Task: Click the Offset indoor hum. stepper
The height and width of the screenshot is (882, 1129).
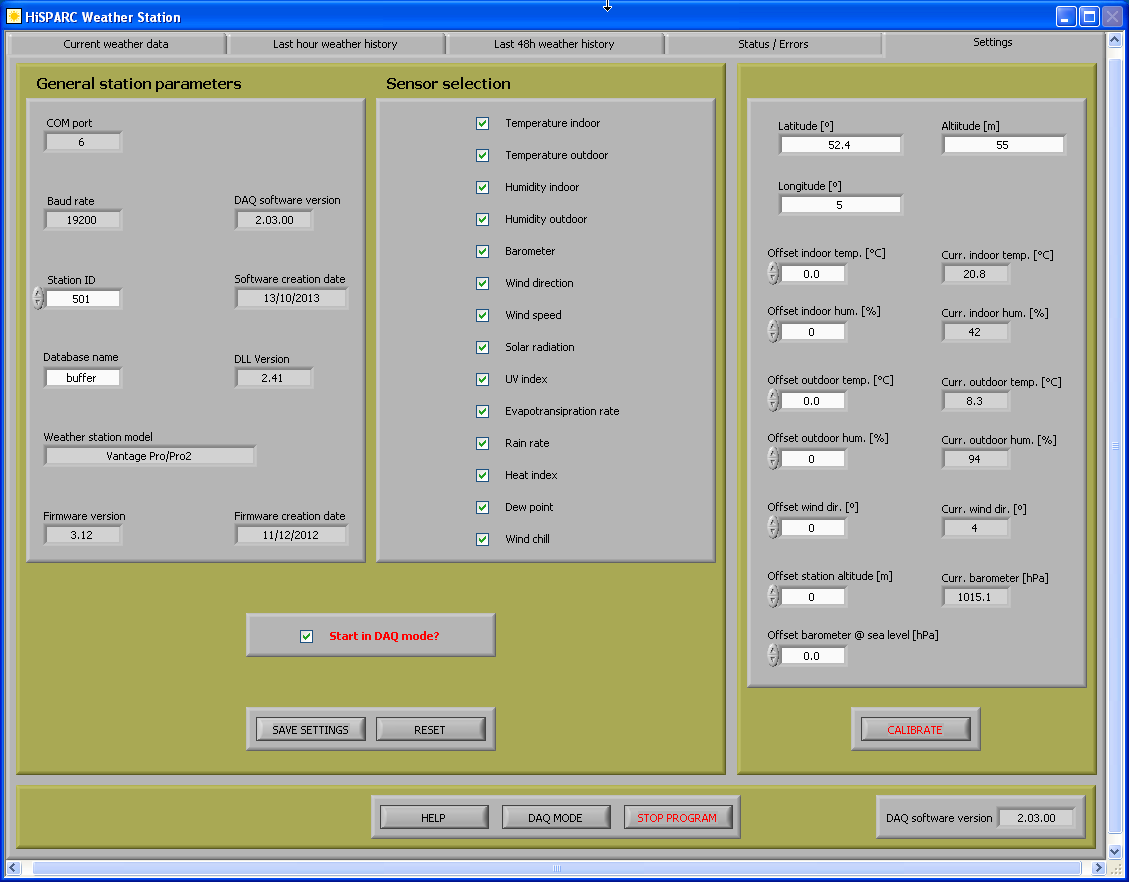Action: point(773,332)
